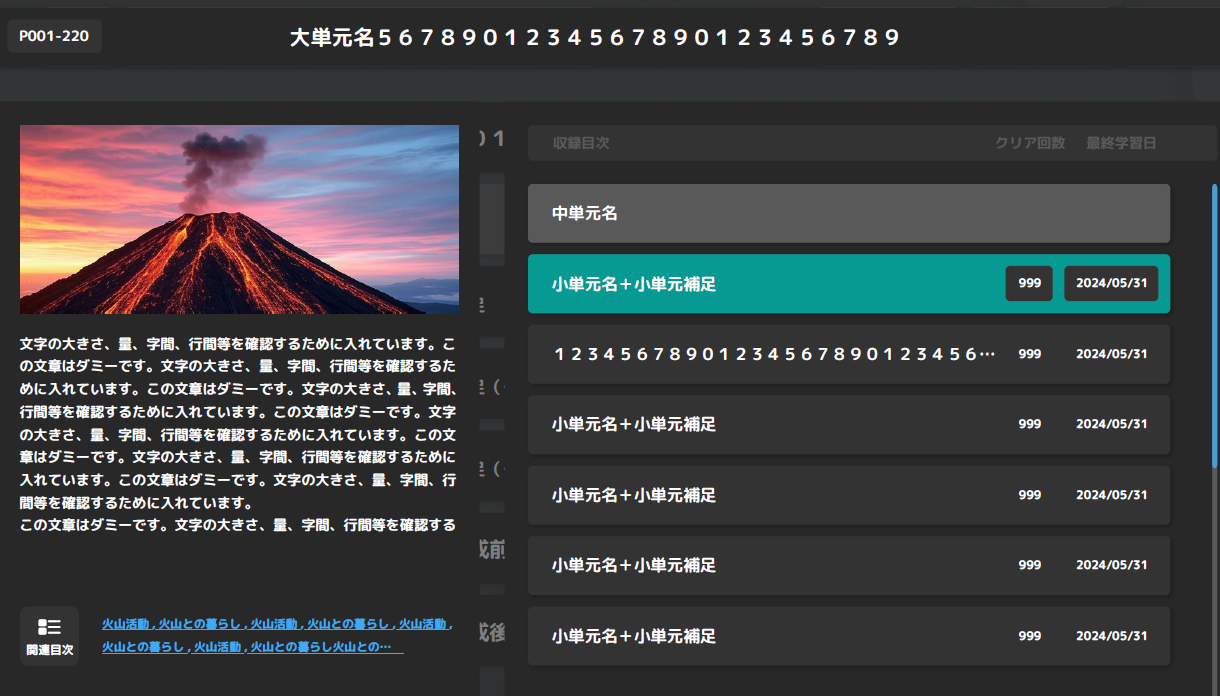Click the 大単元名 title at the top

pyautogui.click(x=595, y=38)
